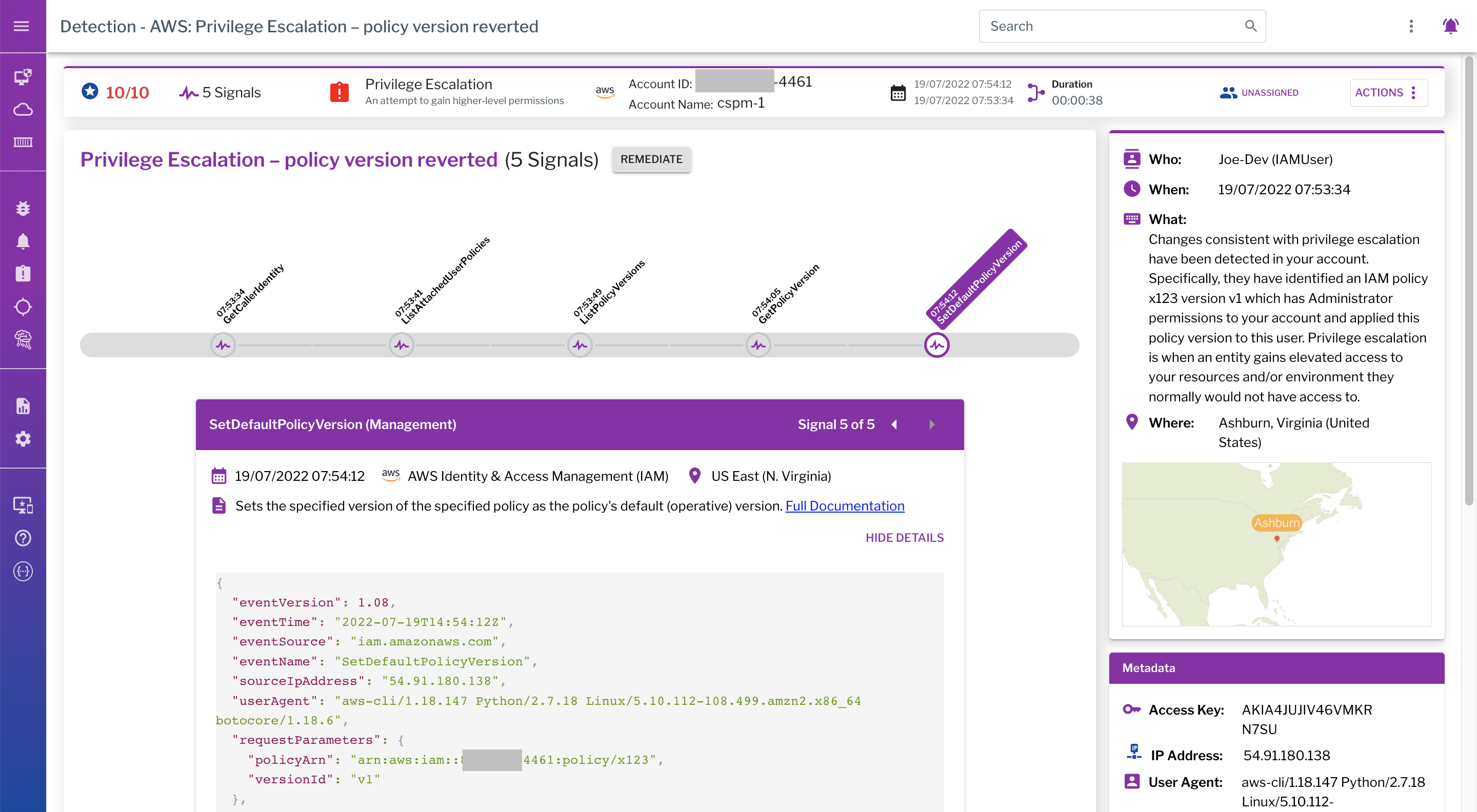Open the settings gear in the sidebar
Screen dimensions: 1477x812
click(x=23, y=439)
